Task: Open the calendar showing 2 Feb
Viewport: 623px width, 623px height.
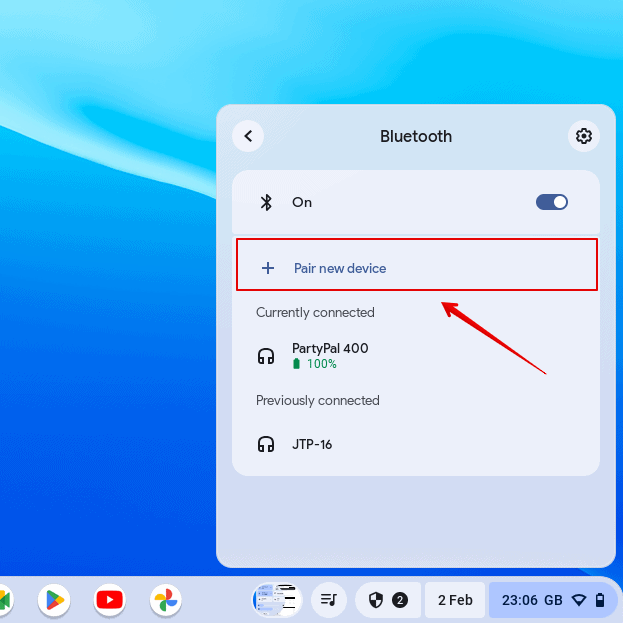Action: coord(455,600)
